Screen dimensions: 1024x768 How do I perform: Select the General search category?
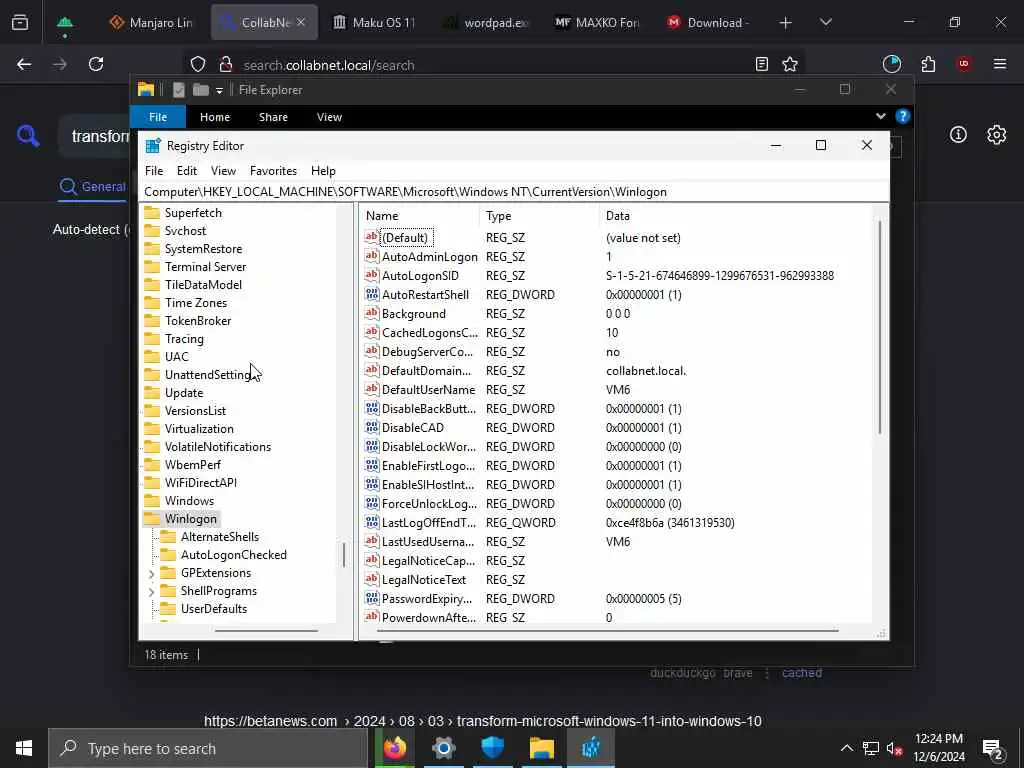pos(93,187)
